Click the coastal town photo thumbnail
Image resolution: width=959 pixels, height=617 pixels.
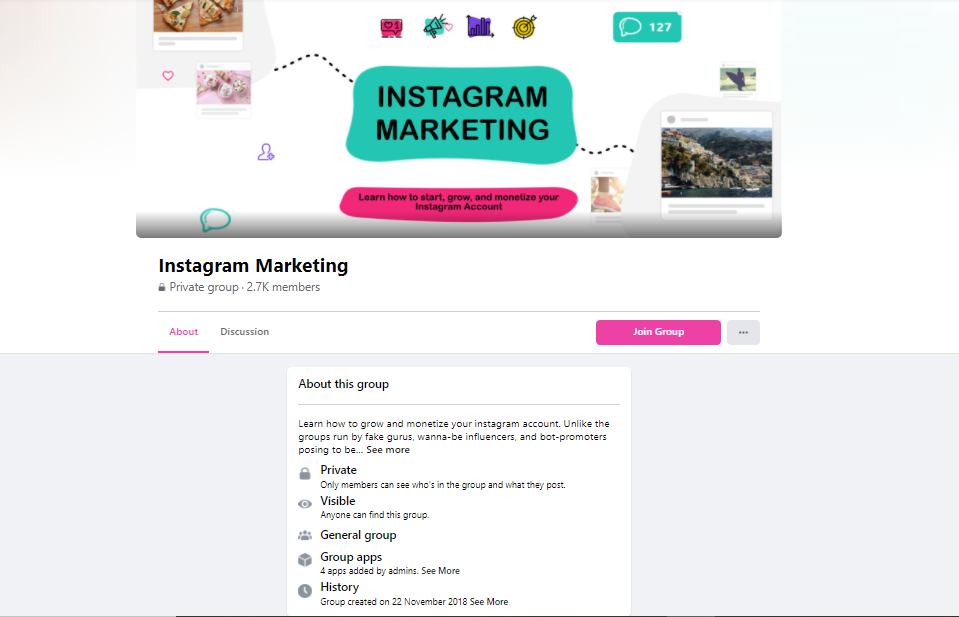coord(716,162)
